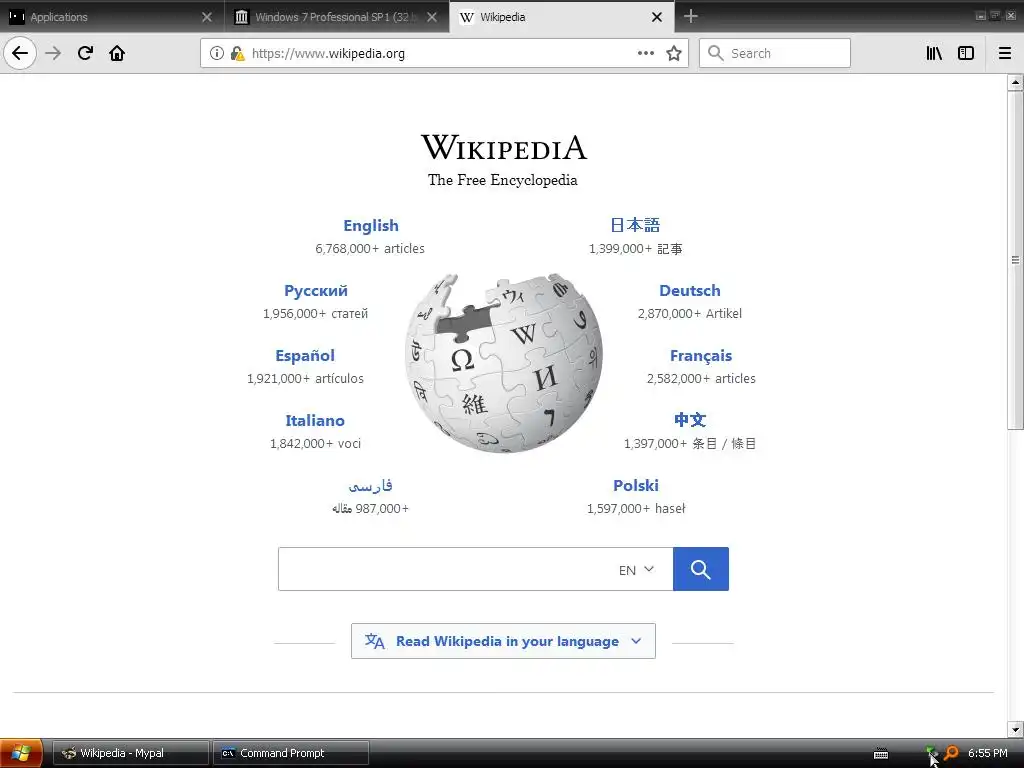The height and width of the screenshot is (768, 1024).
Task: Open the browser home page icon
Action: pyautogui.click(x=117, y=53)
